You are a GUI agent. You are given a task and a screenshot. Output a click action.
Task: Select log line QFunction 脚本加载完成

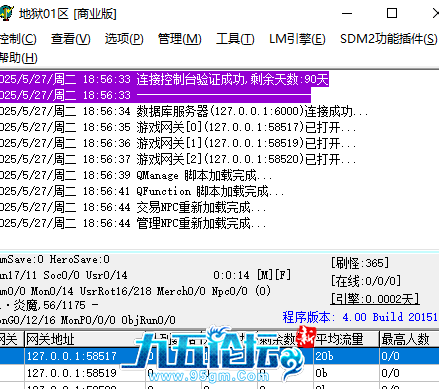tap(142, 191)
